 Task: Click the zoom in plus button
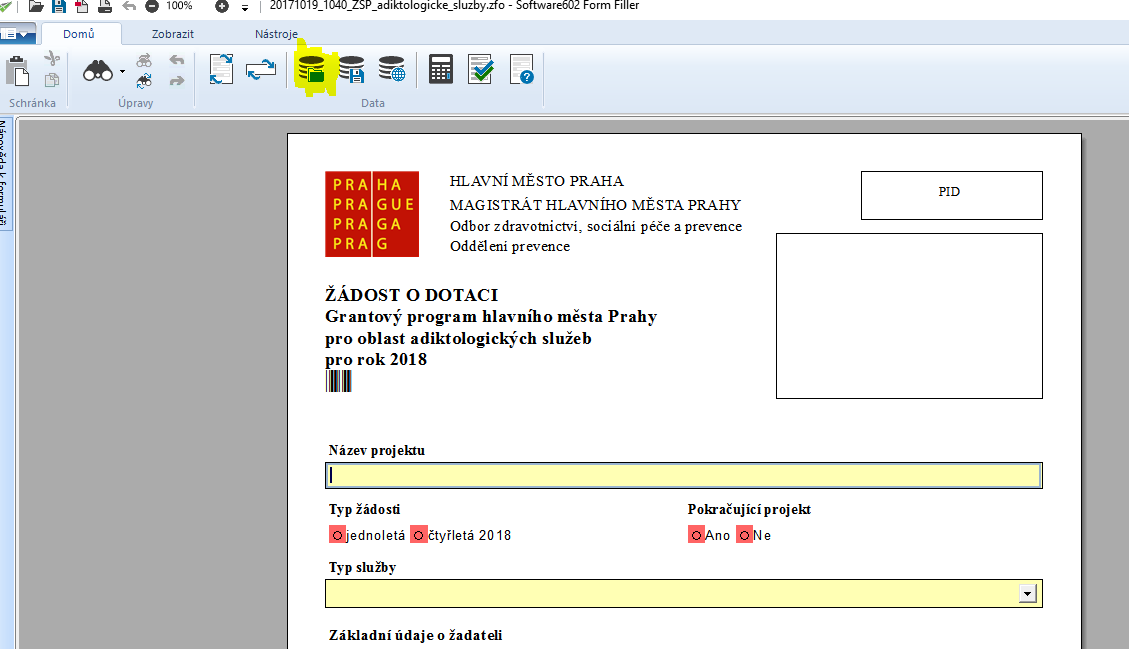(221, 6)
